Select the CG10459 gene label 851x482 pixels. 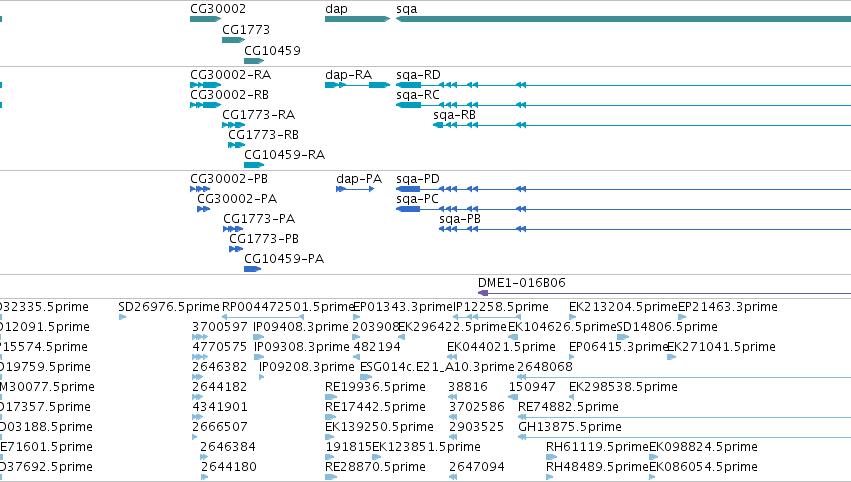pyautogui.click(x=272, y=50)
